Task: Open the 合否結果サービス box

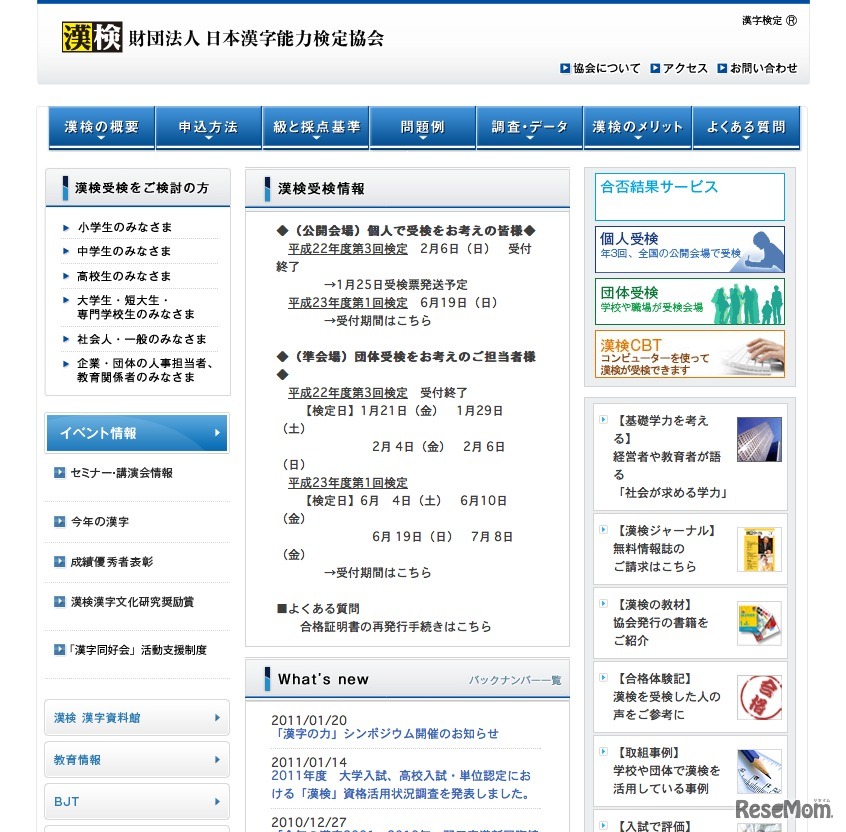Action: click(689, 197)
